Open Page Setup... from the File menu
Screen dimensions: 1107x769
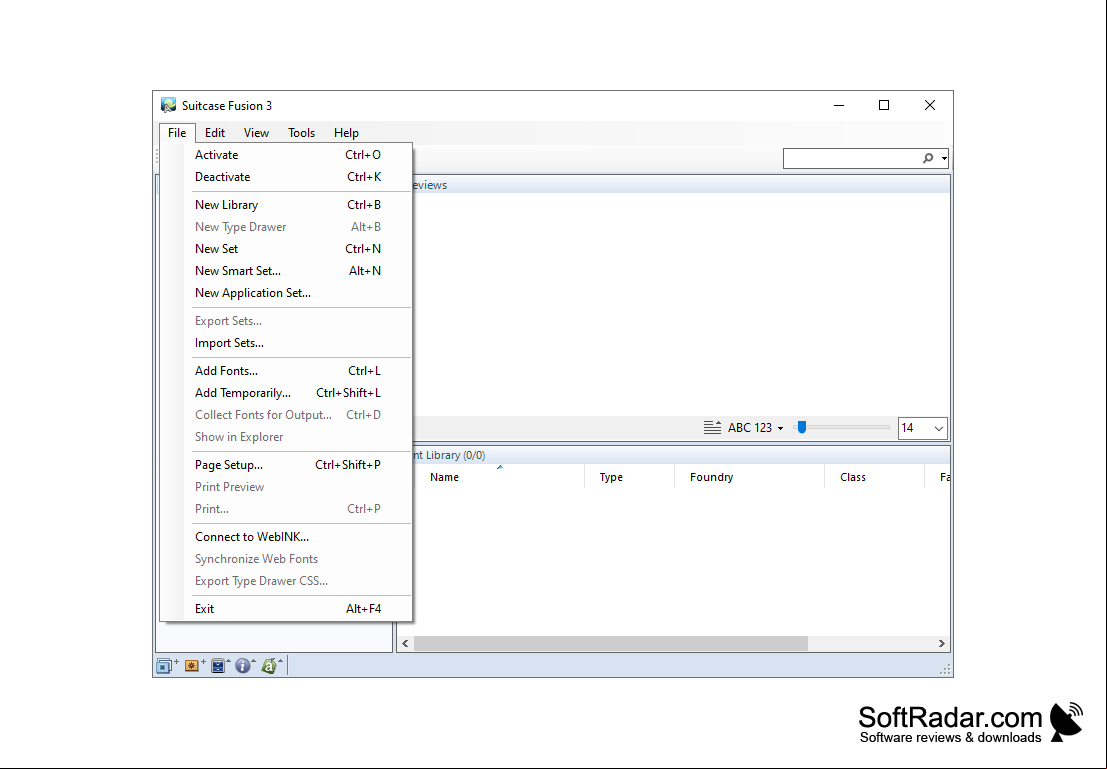tap(287, 465)
